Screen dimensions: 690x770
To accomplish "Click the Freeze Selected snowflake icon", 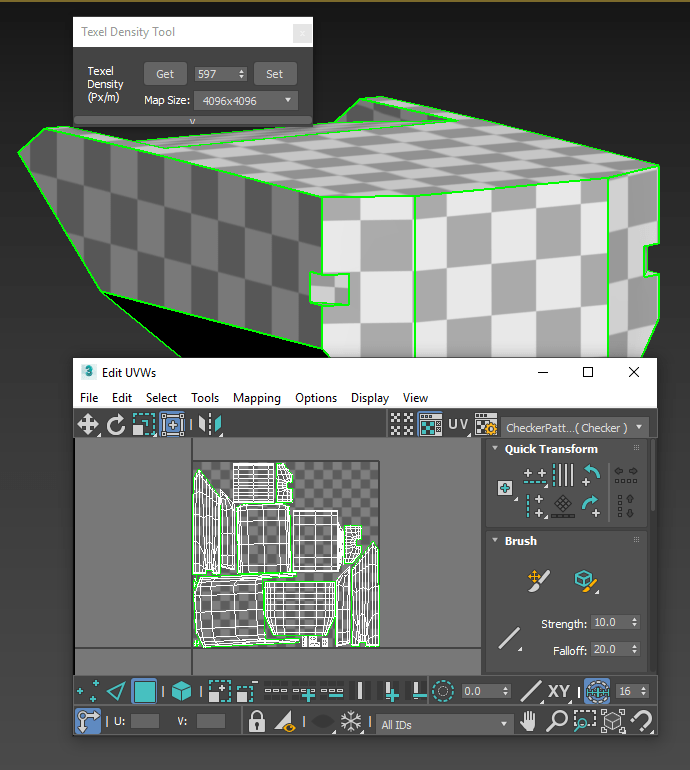I will pos(351,721).
